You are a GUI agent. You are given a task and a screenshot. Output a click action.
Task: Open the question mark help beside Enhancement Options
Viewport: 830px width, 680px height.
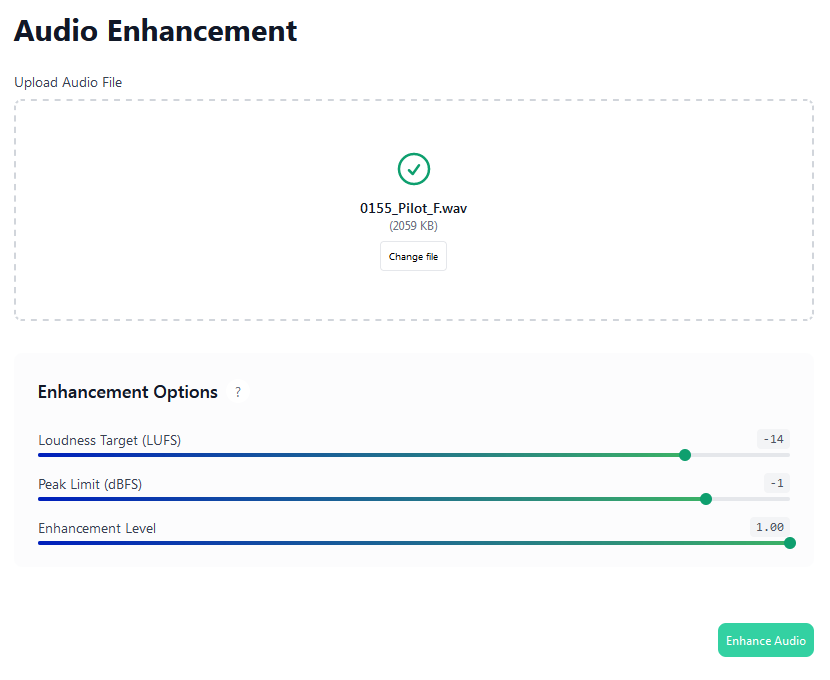(x=238, y=392)
